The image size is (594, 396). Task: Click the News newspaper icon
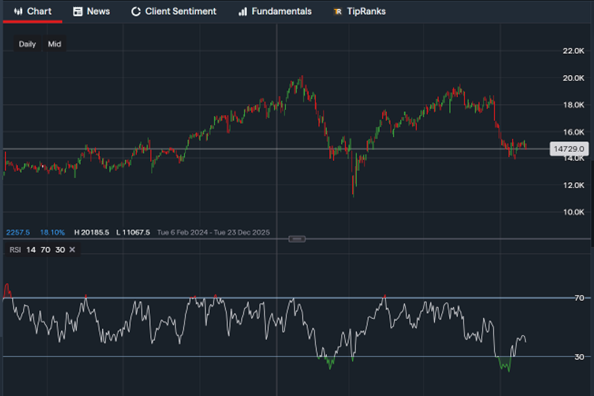click(78, 12)
